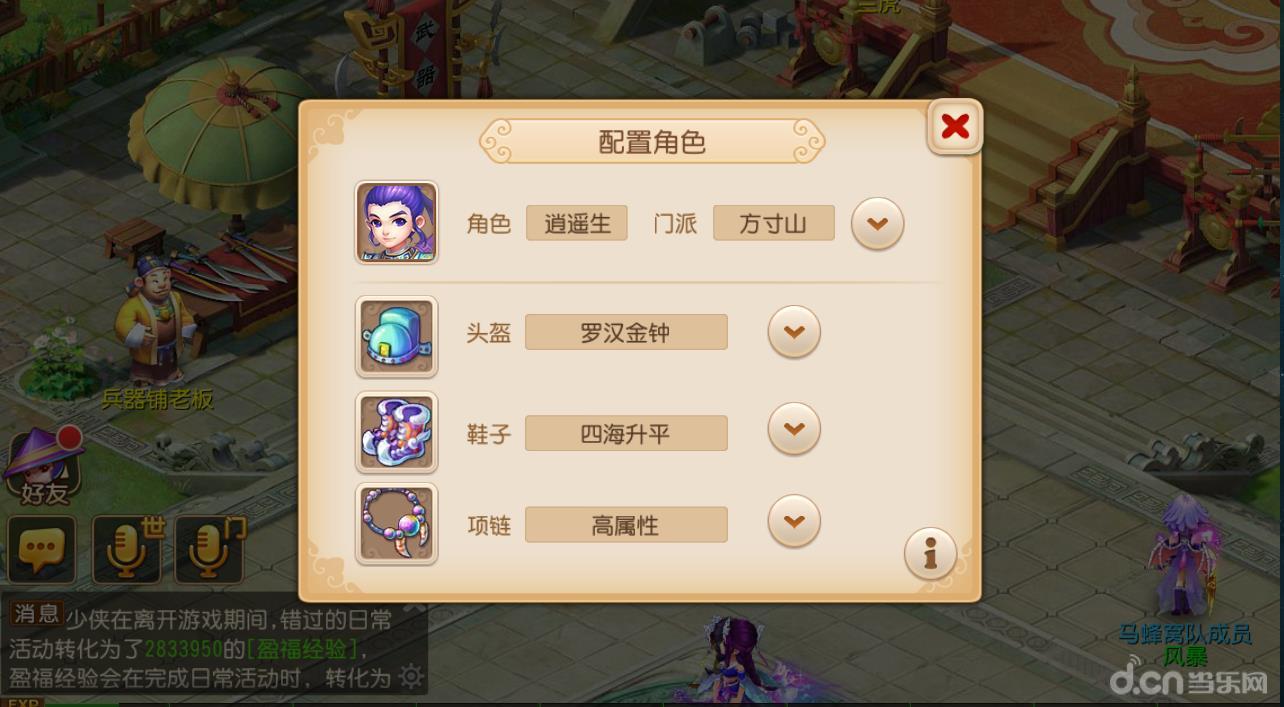Open the chat speech bubble icon
Screen dimensions: 1284x707
pos(41,549)
